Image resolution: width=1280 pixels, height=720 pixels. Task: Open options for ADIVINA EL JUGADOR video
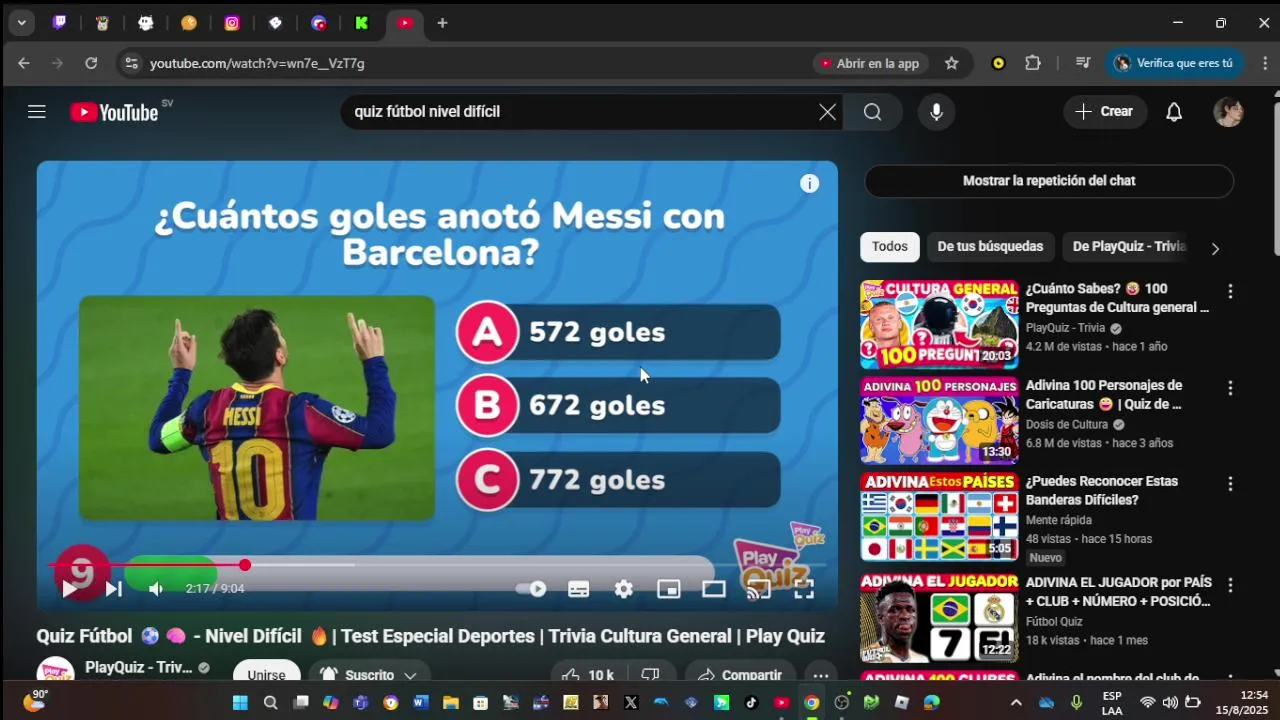[1230, 585]
